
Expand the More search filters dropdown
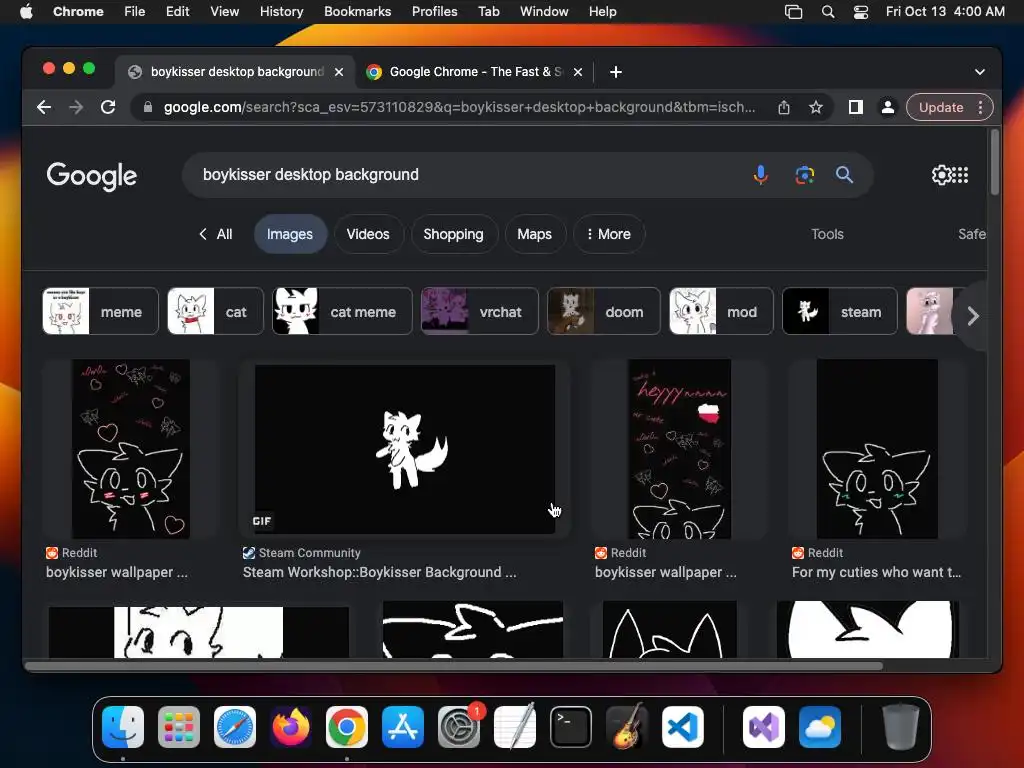(x=609, y=234)
